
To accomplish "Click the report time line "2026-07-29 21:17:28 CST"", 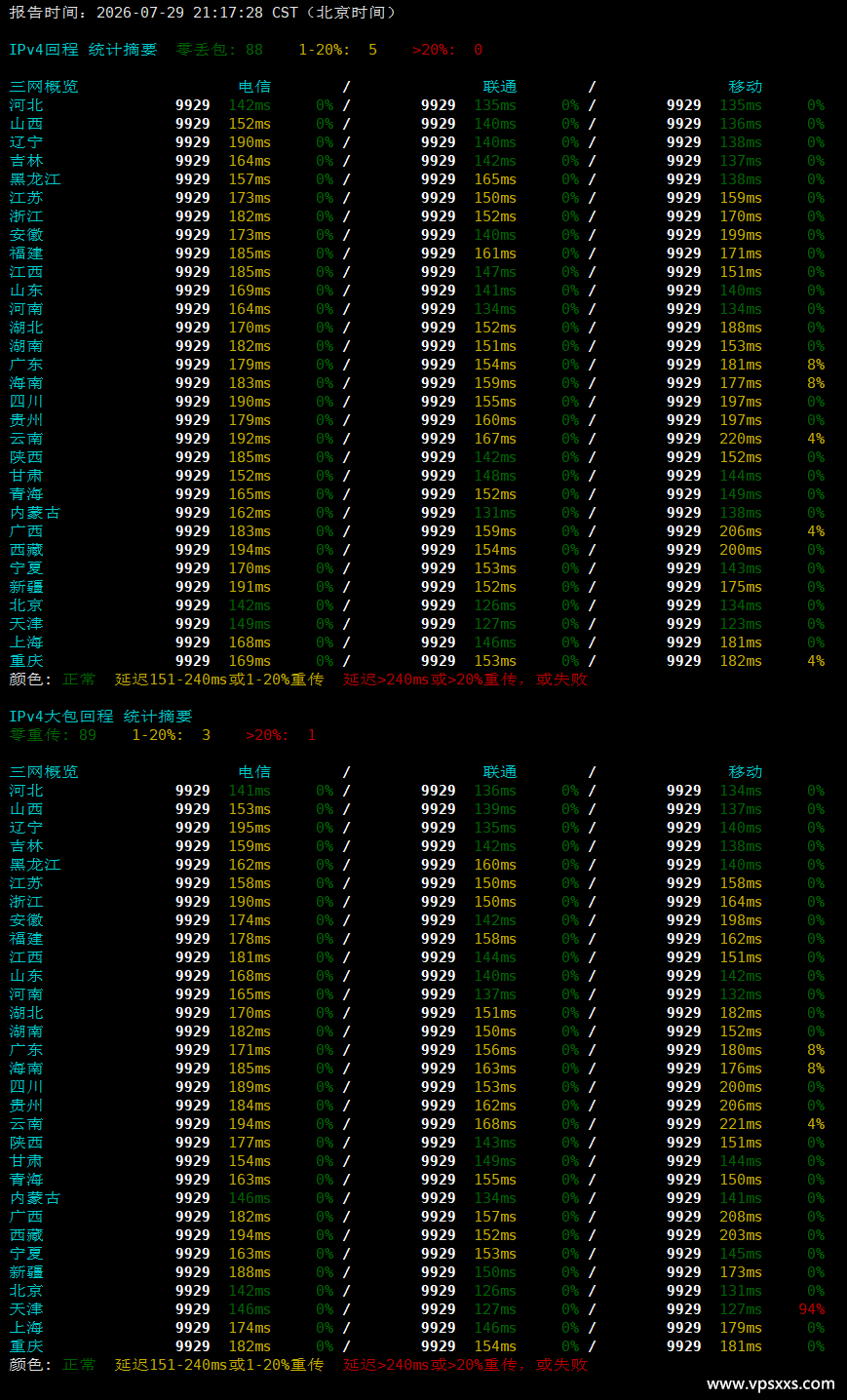I will click(x=197, y=13).
